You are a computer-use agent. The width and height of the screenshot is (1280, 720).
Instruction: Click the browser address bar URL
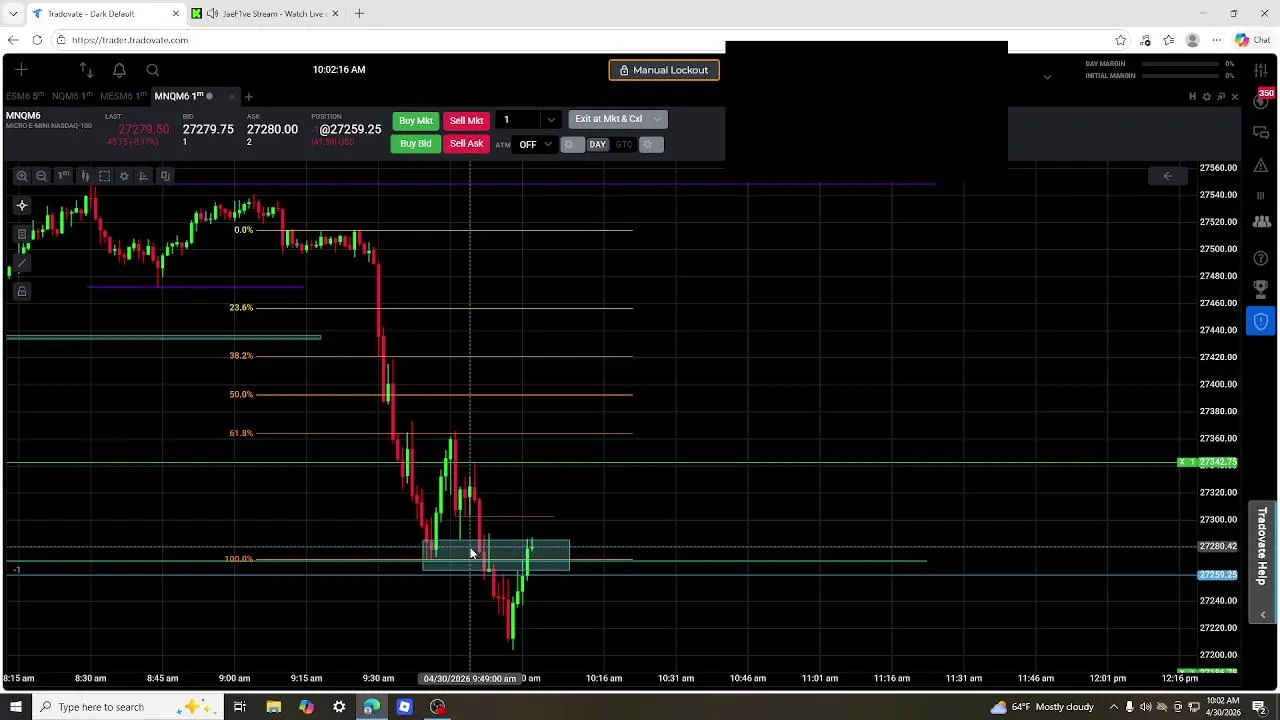pyautogui.click(x=130, y=40)
